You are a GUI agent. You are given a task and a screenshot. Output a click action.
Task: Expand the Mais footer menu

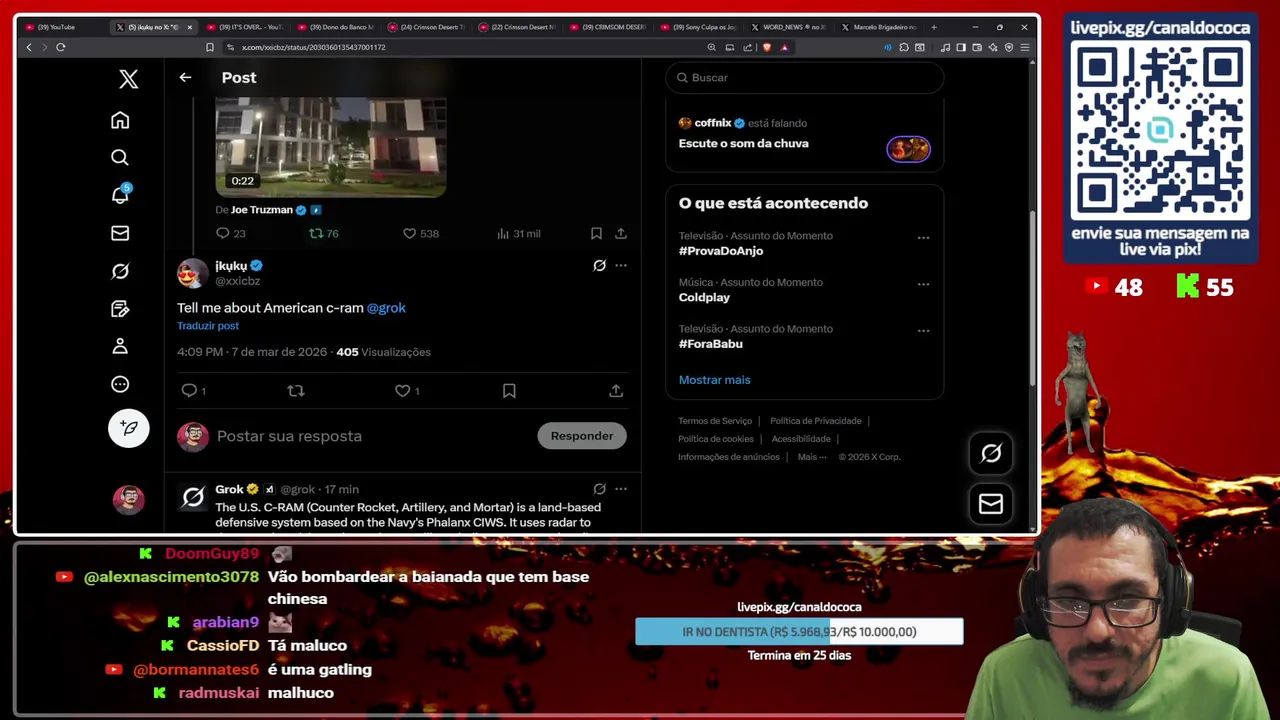[x=812, y=457]
